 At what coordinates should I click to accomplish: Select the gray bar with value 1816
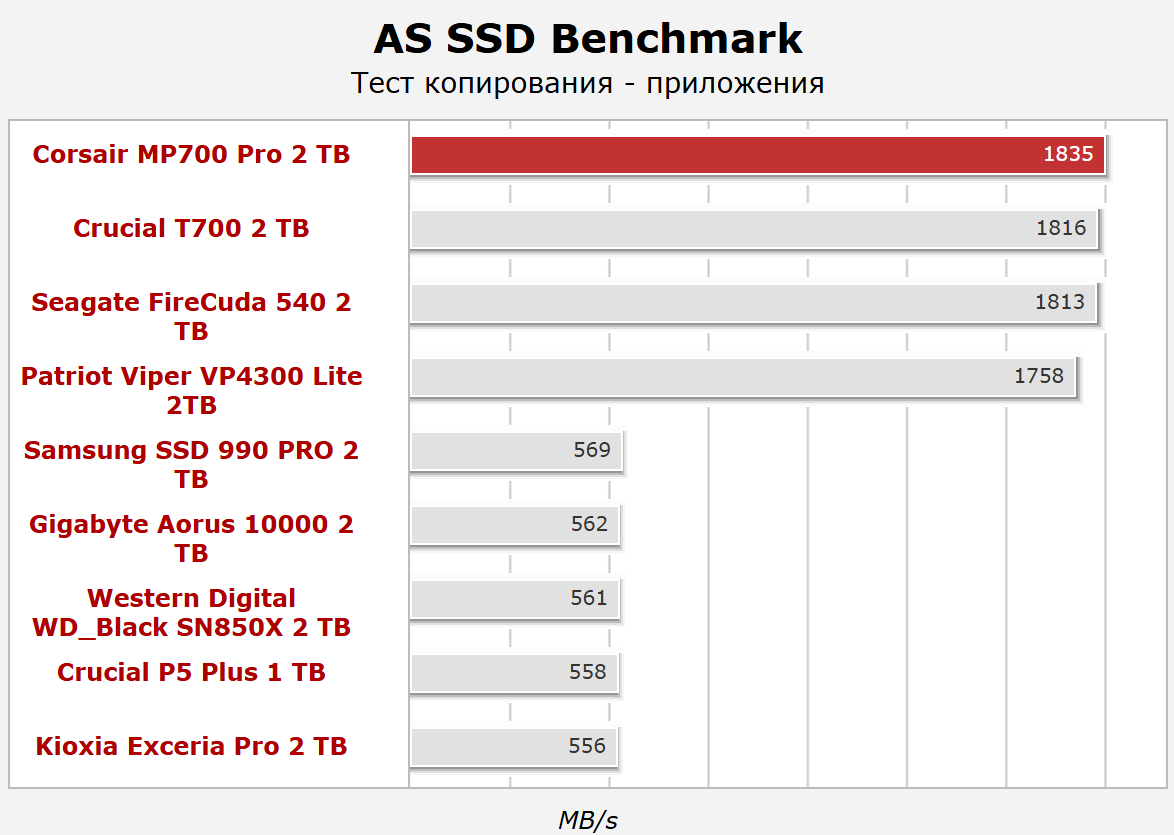tap(754, 229)
